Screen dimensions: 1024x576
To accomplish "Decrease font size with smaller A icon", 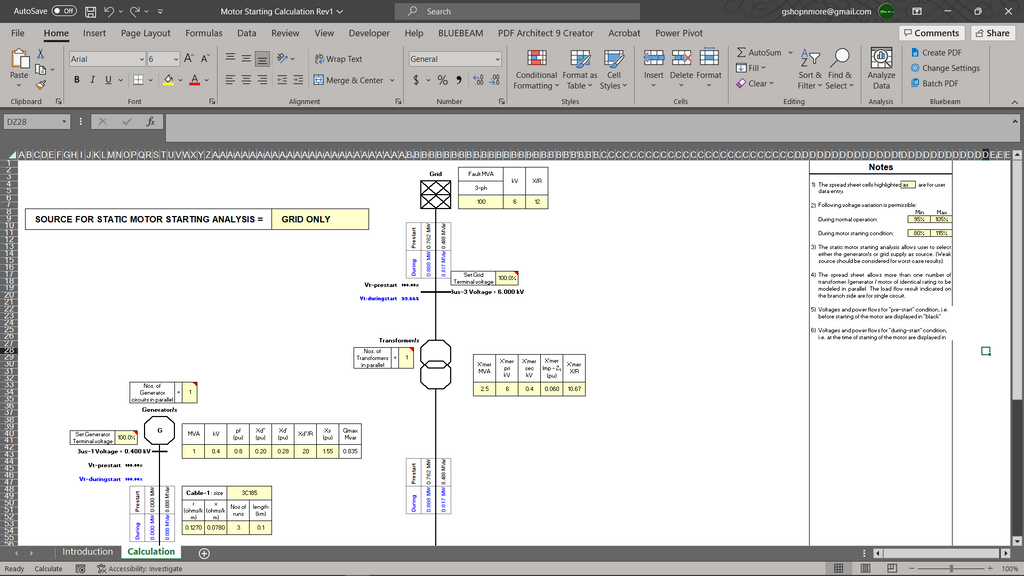I will 204,59.
